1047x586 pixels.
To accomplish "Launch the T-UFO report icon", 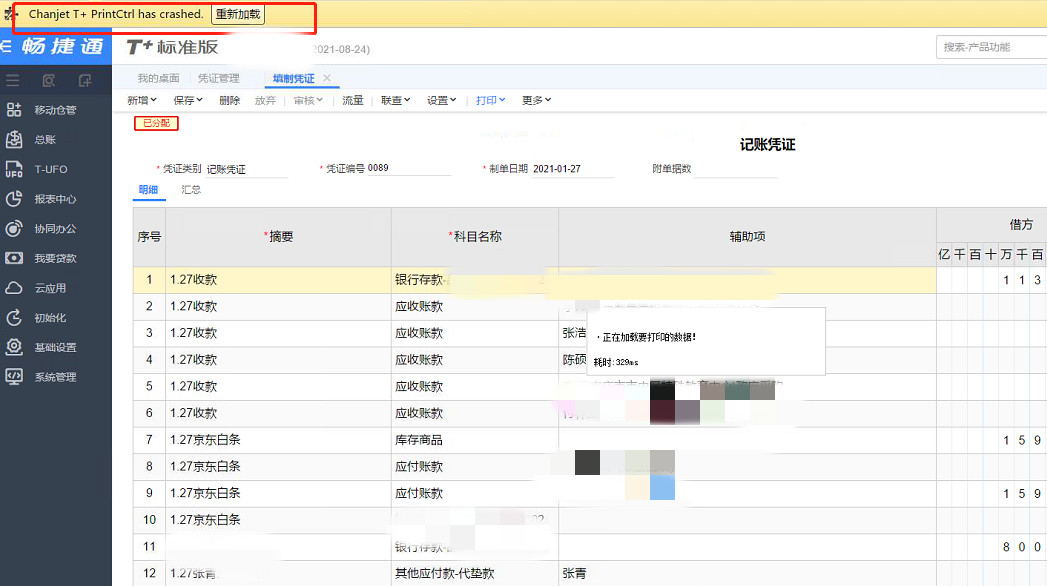I will point(14,169).
